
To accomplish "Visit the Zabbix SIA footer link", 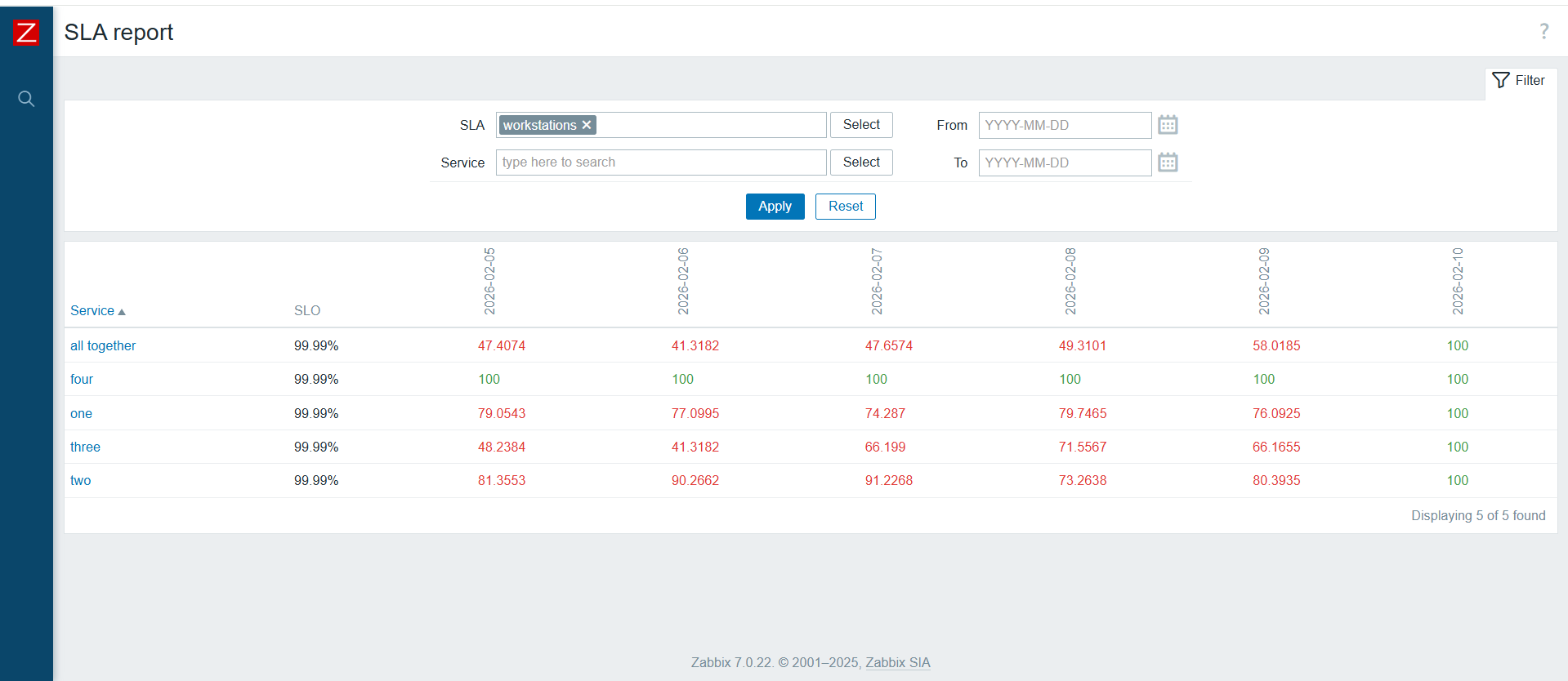I will coord(897,663).
